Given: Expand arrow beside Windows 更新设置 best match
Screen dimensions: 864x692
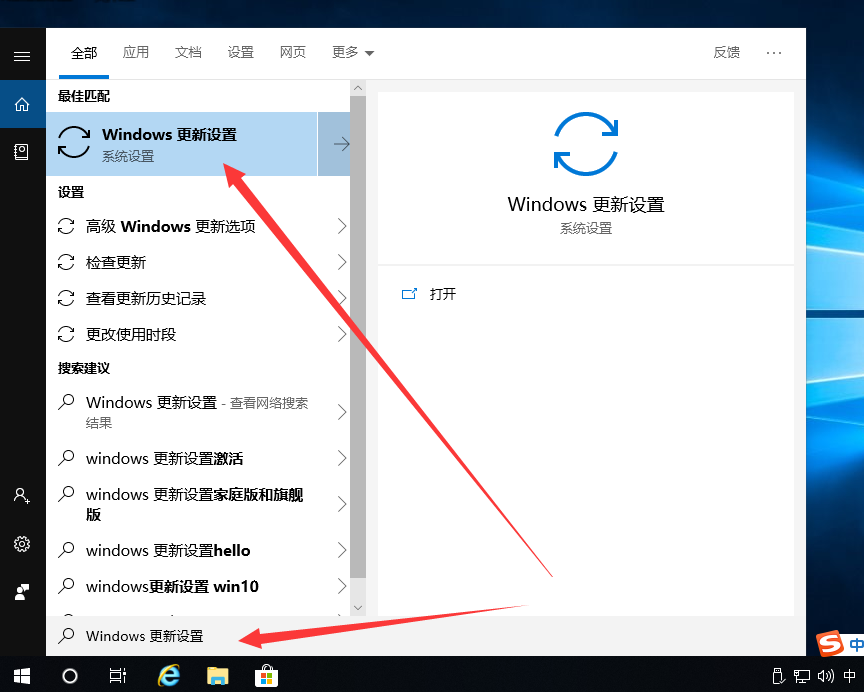Looking at the screenshot, I should tap(334, 144).
